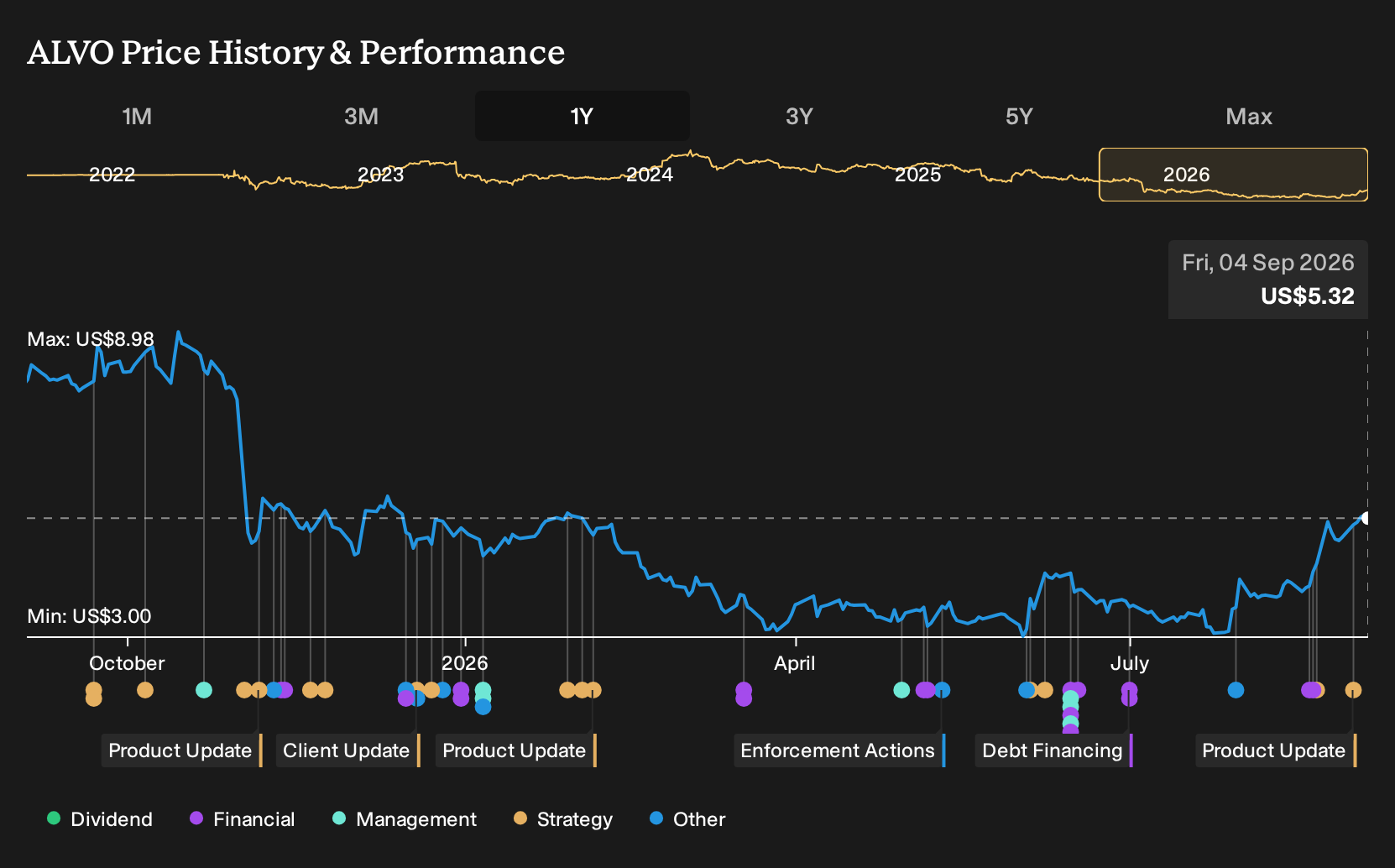Screen dimensions: 1395x868
Task: Select the 3M time range tab
Action: [x=361, y=116]
